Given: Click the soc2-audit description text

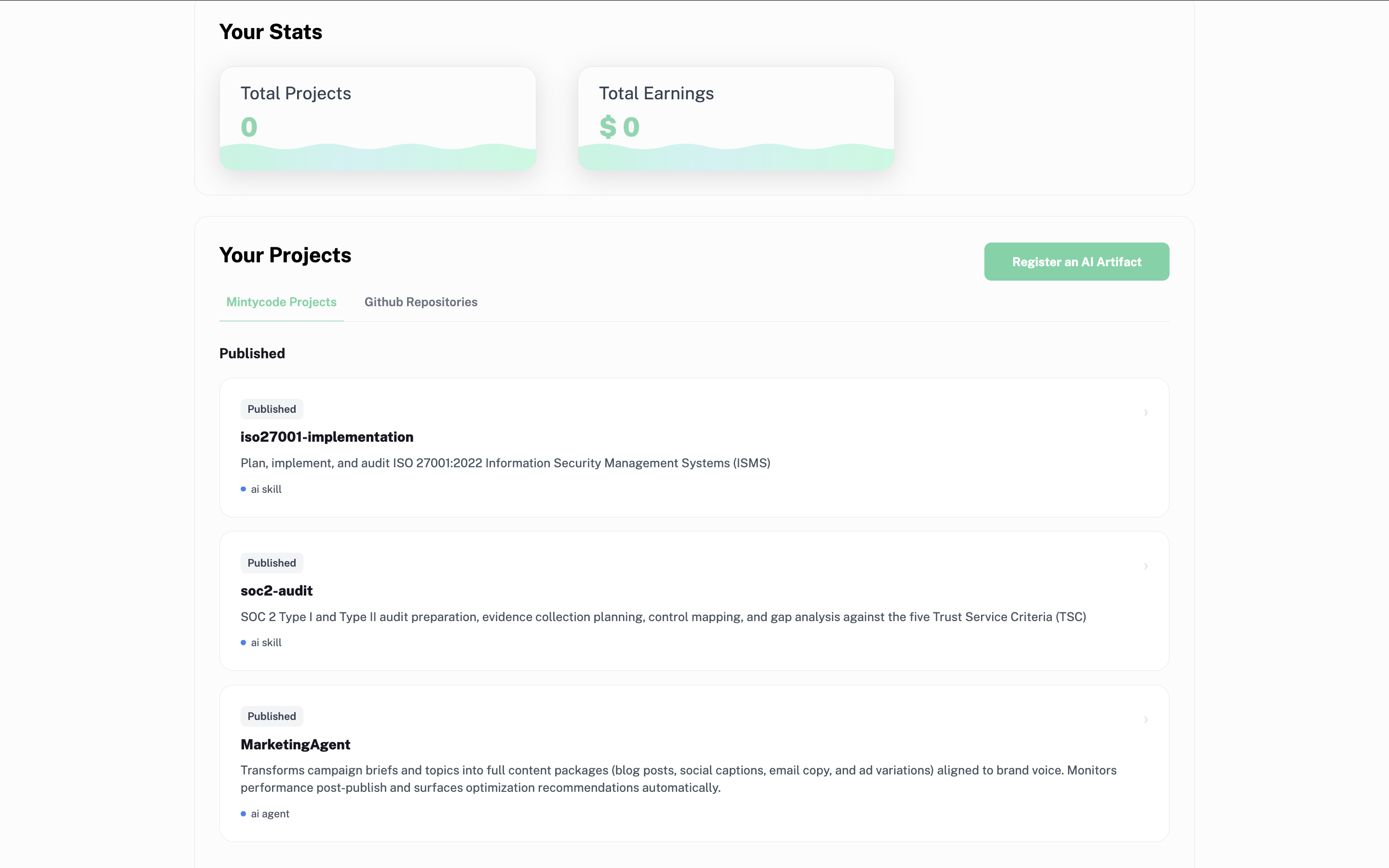Looking at the screenshot, I should pyautogui.click(x=663, y=617).
